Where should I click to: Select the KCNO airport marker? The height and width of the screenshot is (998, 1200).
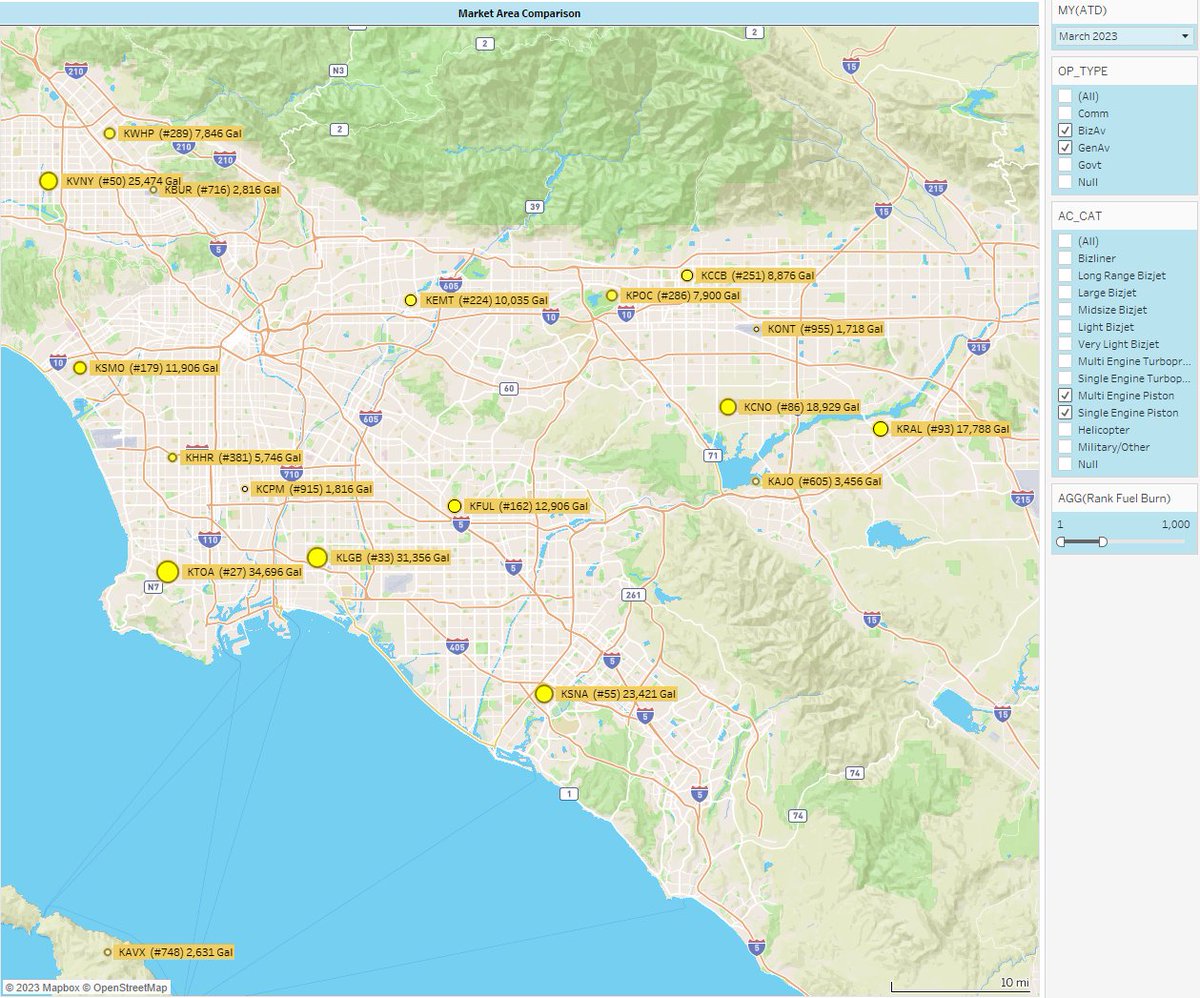pyautogui.click(x=729, y=407)
